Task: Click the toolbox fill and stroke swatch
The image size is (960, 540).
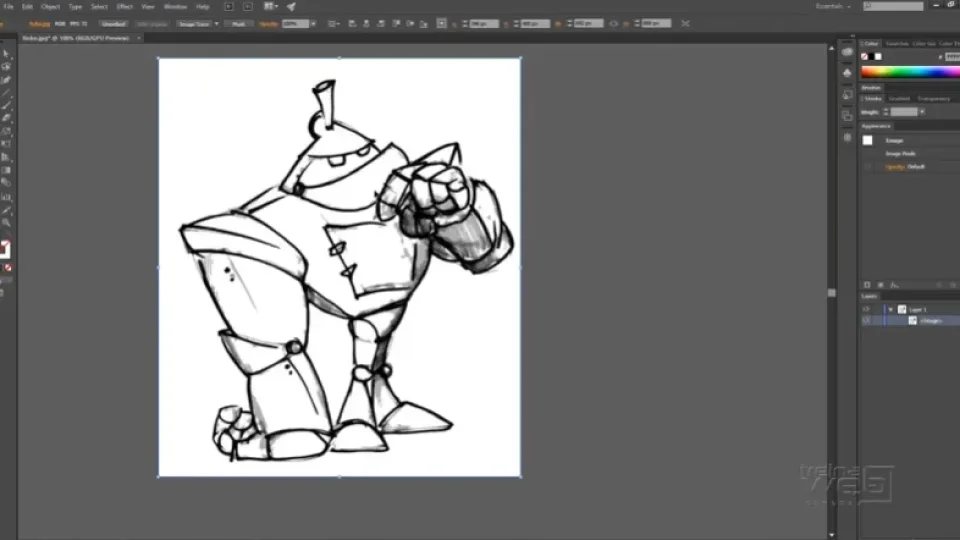Action: (5, 249)
